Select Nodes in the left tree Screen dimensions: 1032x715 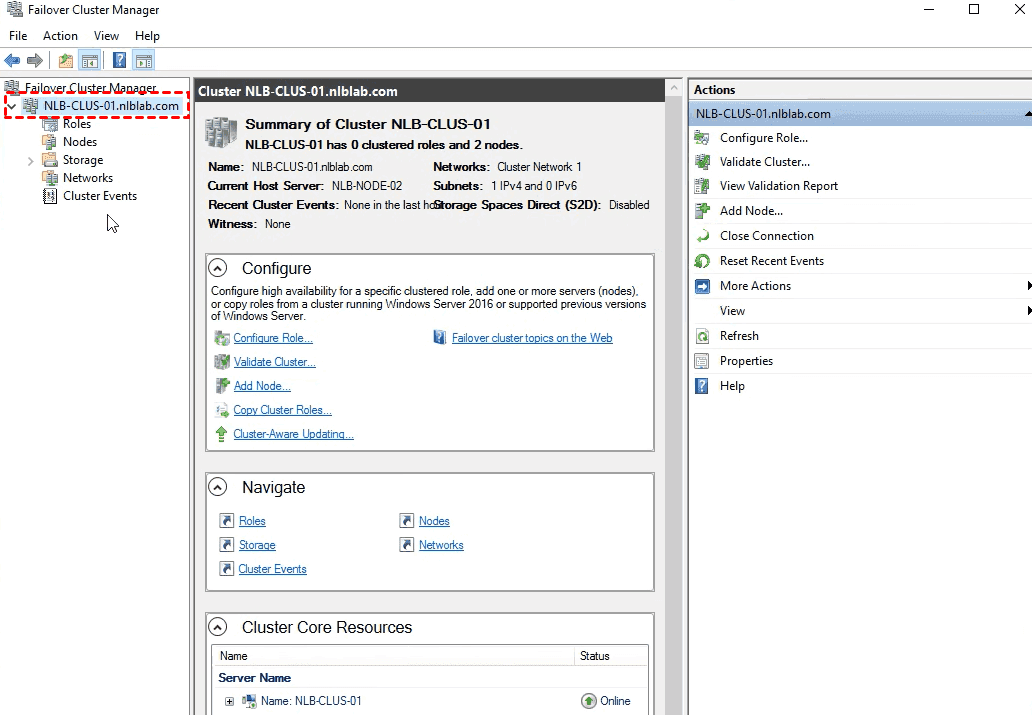pyautogui.click(x=79, y=142)
